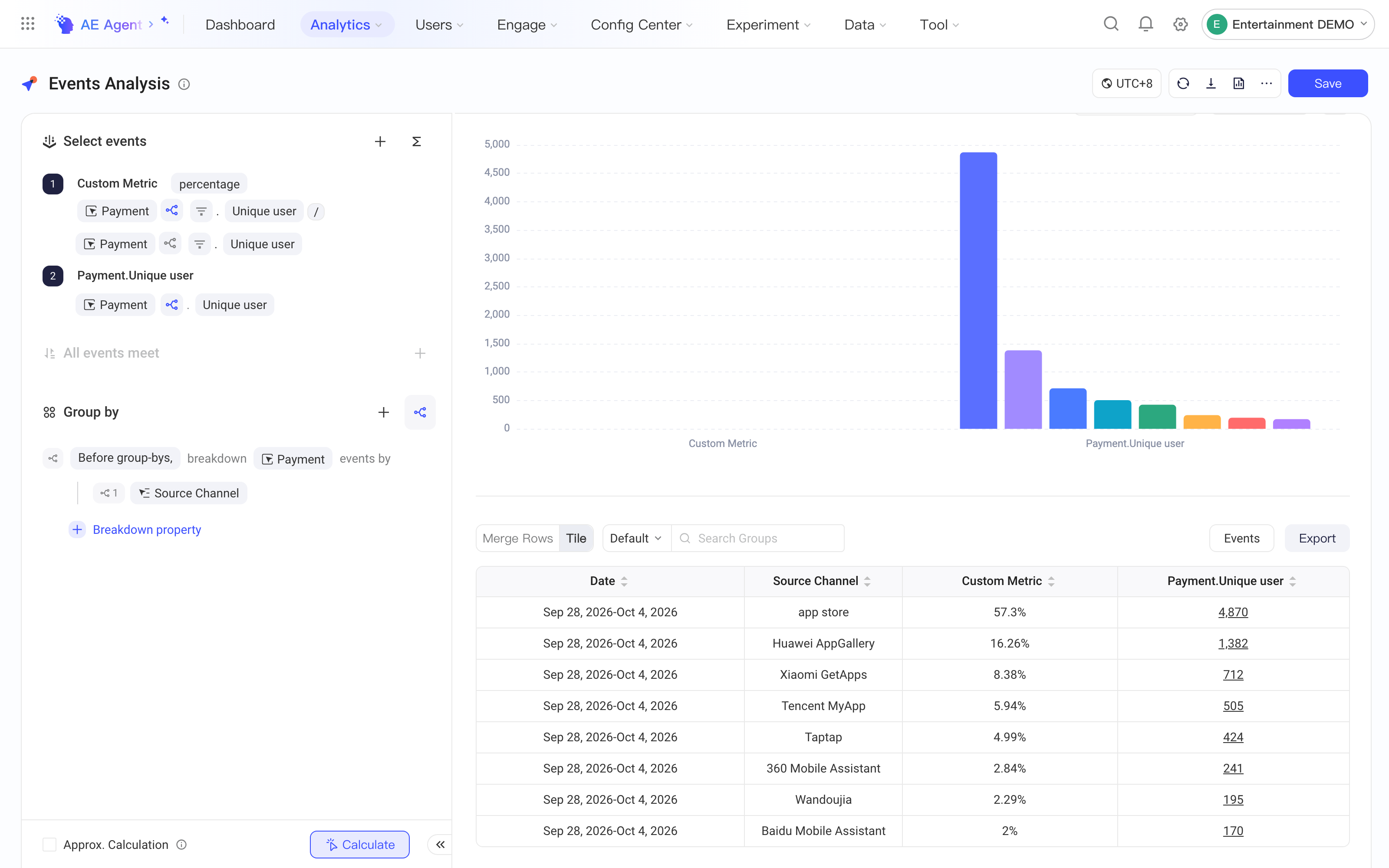Viewport: 1389px width, 868px height.
Task: Open the Experiment menu
Action: pyautogui.click(x=769, y=25)
